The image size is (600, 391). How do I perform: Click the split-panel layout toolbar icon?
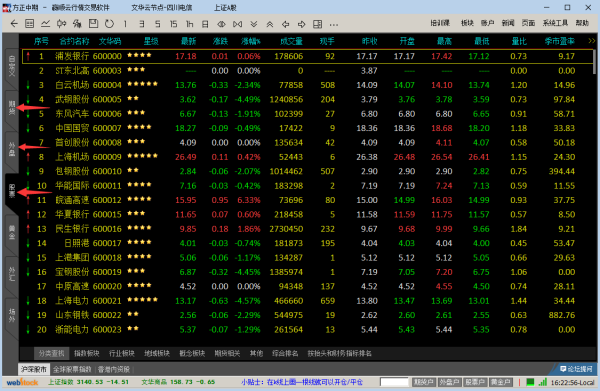tap(317, 24)
